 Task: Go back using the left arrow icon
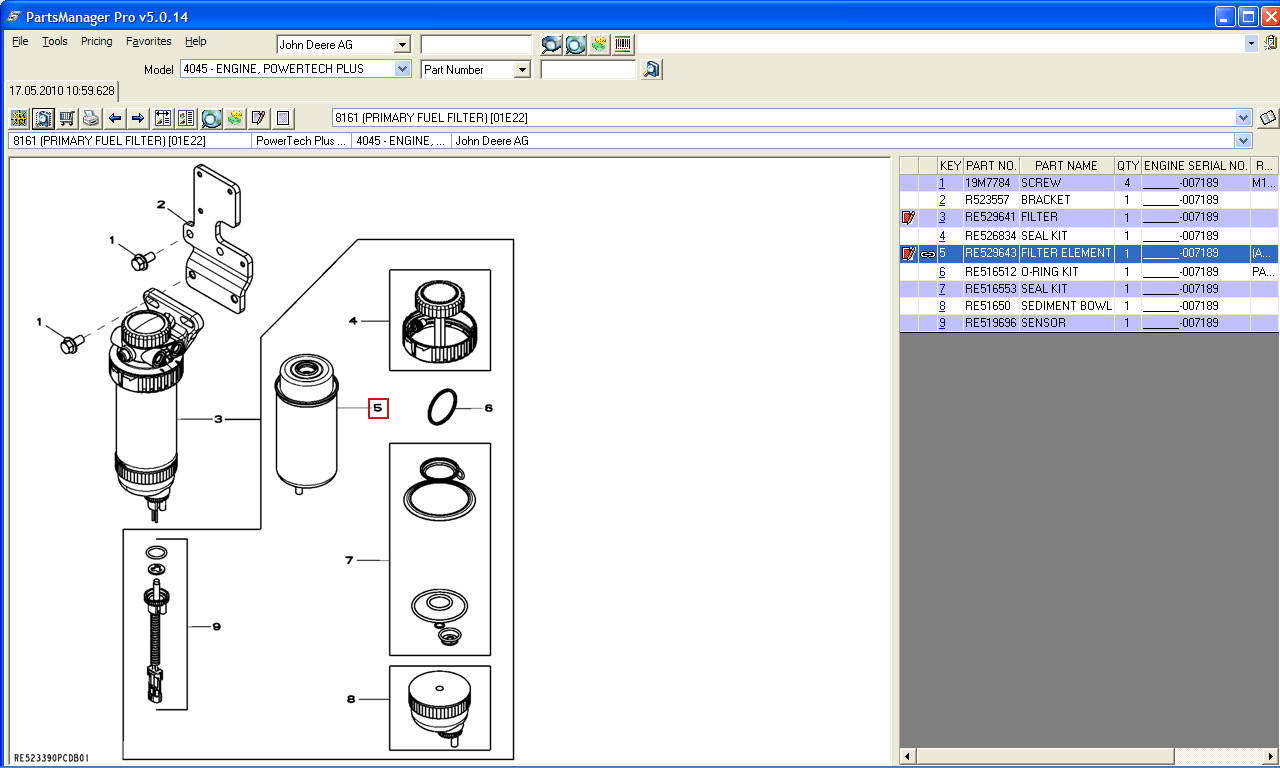coord(115,118)
